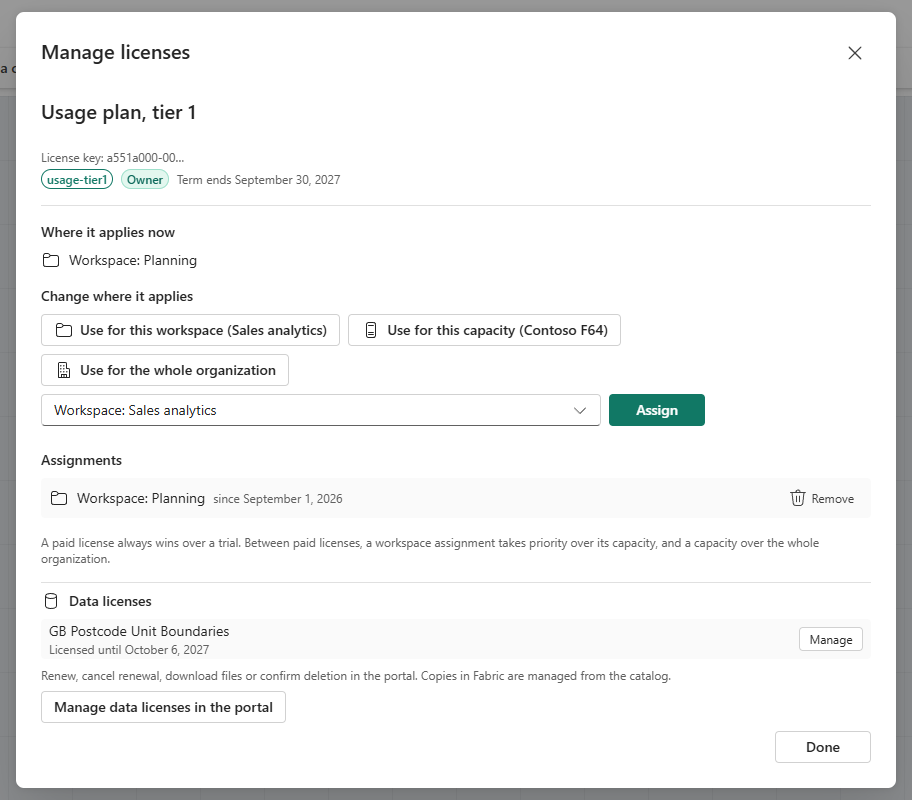The image size is (912, 800).
Task: Click folder icon in Planning assignment row
Action: 59,499
